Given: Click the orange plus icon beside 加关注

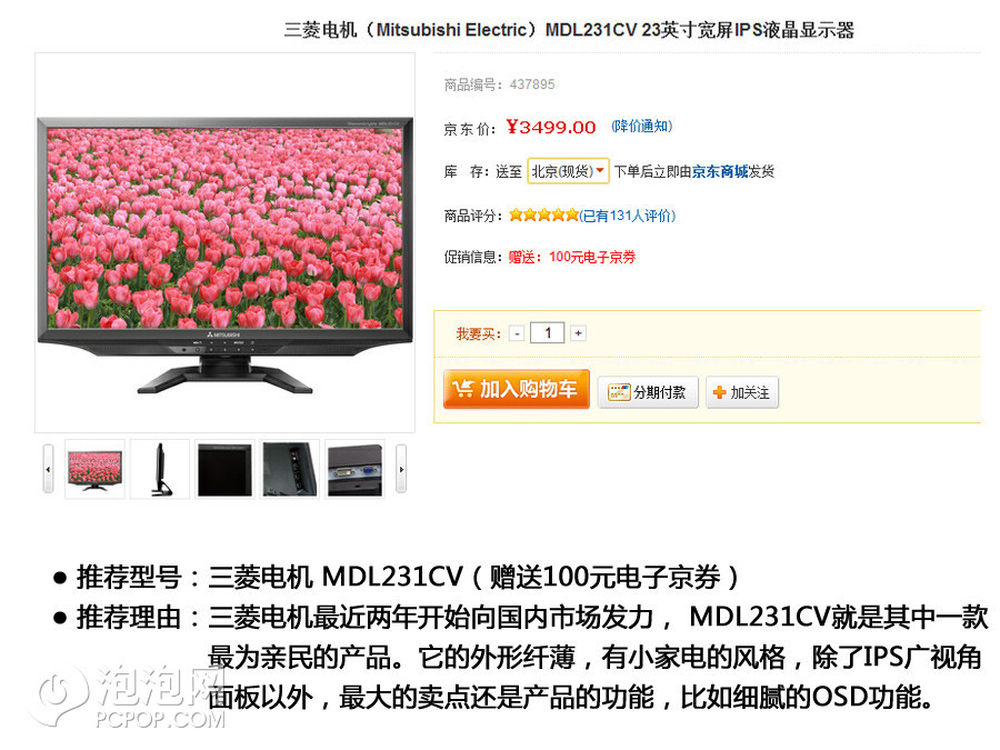Looking at the screenshot, I should (x=719, y=392).
